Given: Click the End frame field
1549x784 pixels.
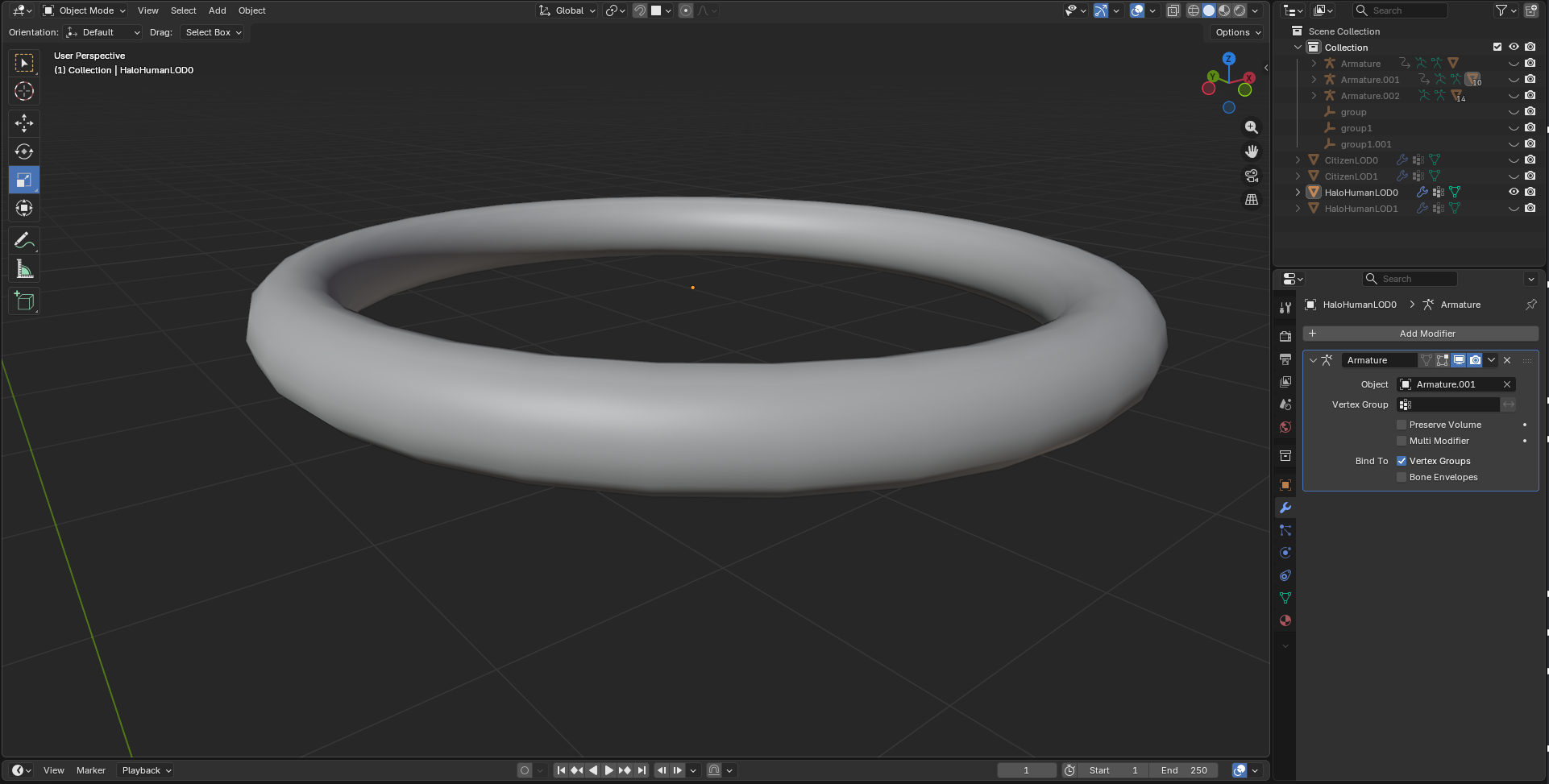Looking at the screenshot, I should (x=1184, y=770).
